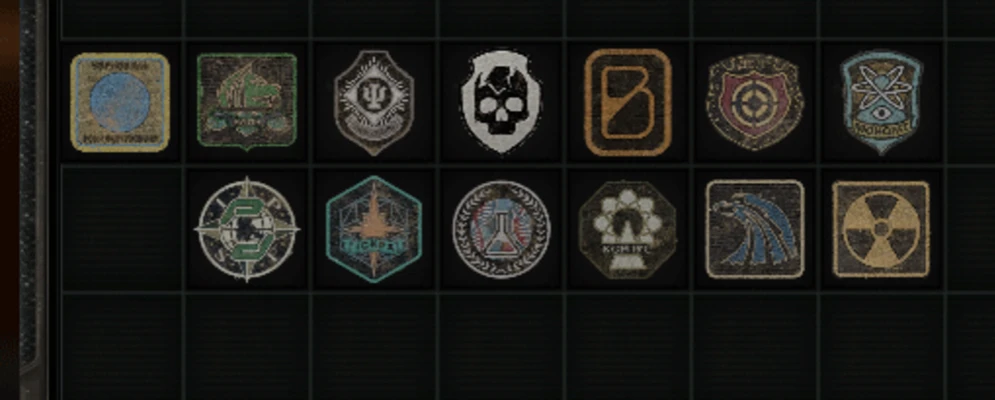Click the vertical metal bar on left edge

click(30, 200)
